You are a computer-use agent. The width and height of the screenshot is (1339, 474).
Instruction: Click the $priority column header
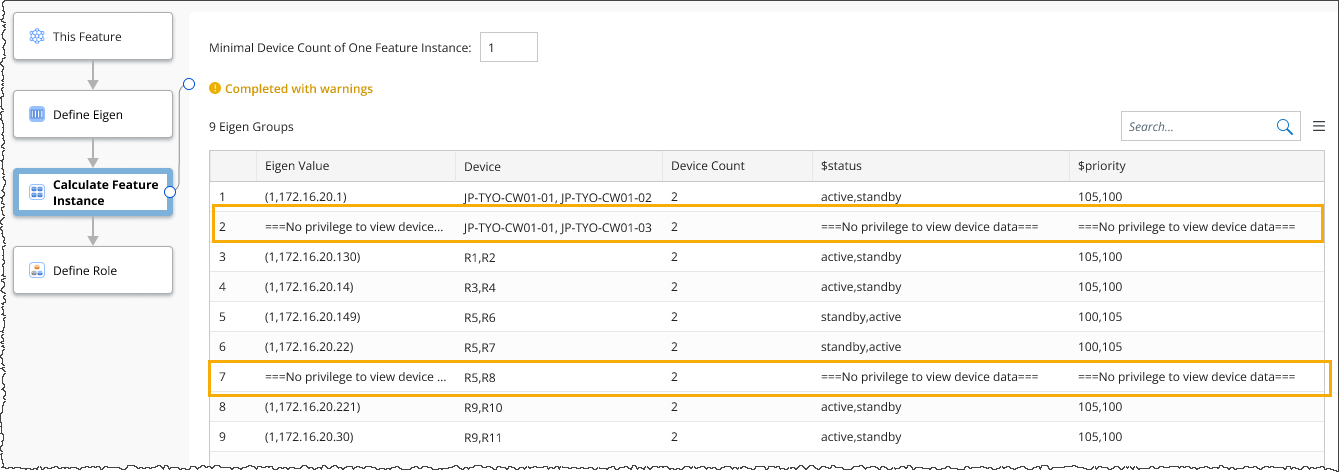click(1103, 166)
